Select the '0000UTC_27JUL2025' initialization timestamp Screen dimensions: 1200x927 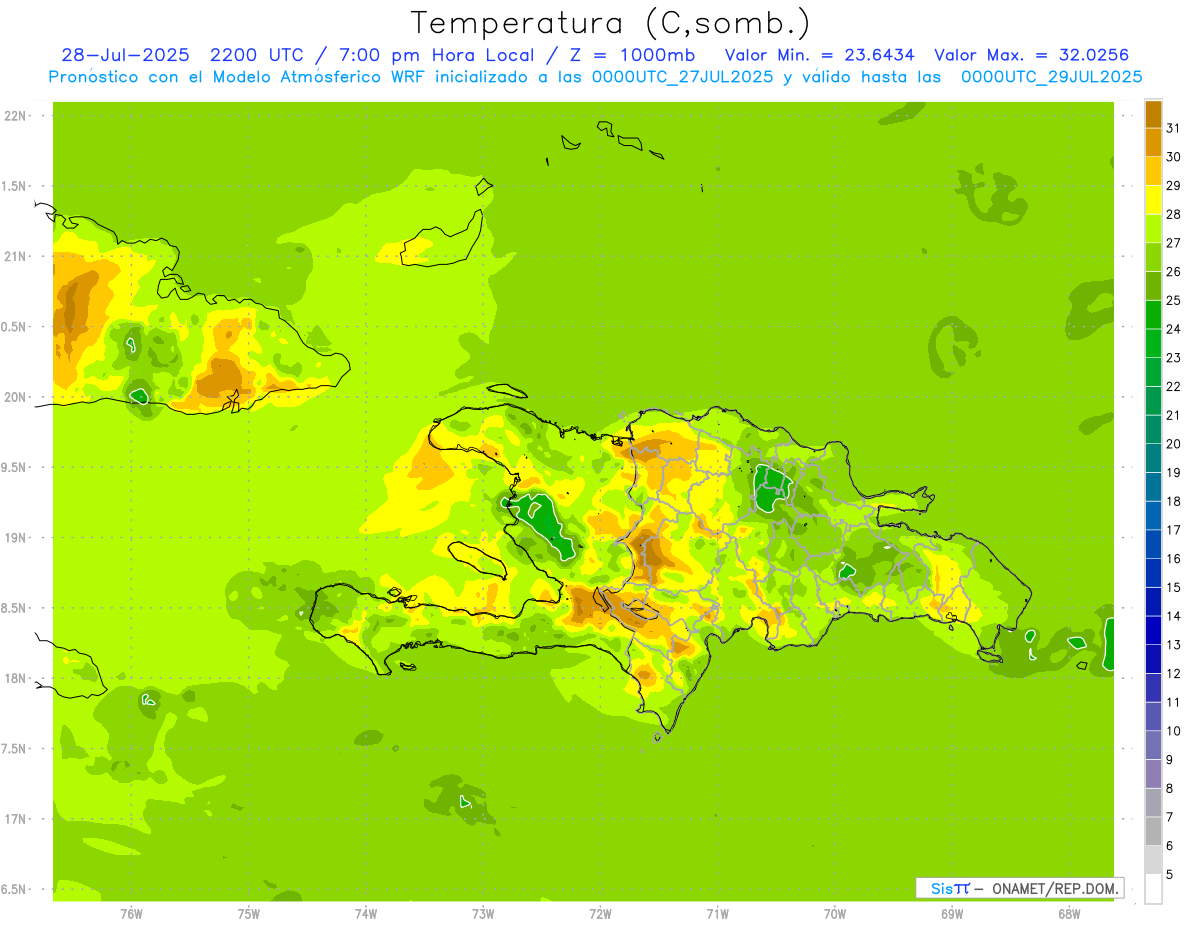click(x=683, y=77)
